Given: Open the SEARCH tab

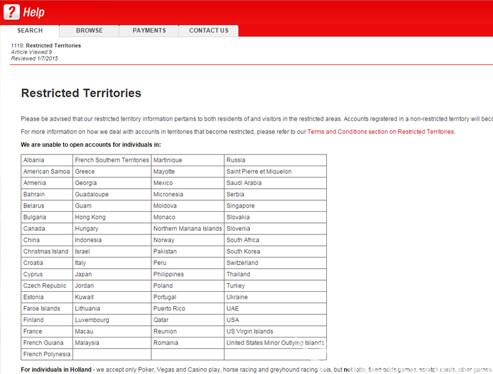Looking at the screenshot, I should click(x=30, y=30).
